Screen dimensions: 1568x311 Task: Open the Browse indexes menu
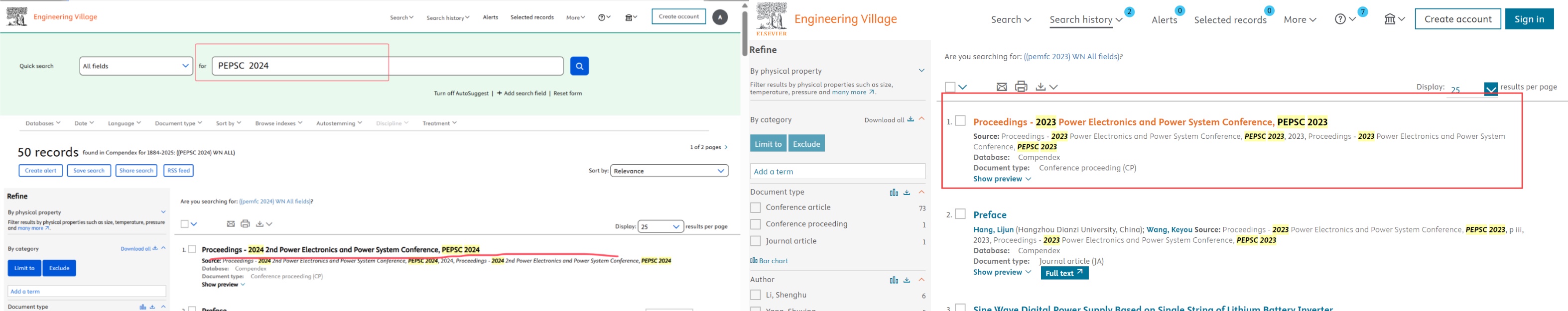coord(278,123)
